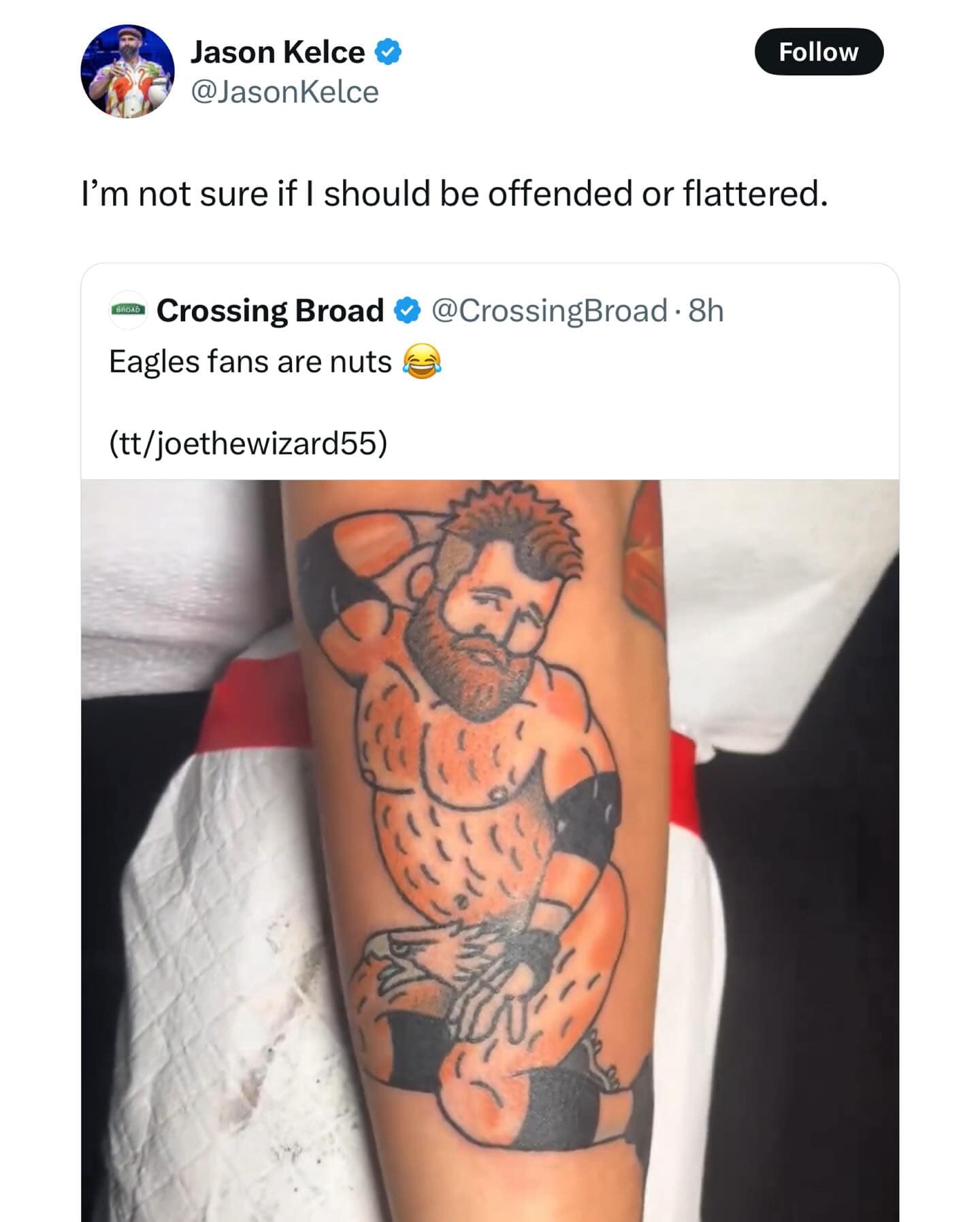Click the @CrossingBroad handle
The width and height of the screenshot is (980, 1222).
pos(549,311)
